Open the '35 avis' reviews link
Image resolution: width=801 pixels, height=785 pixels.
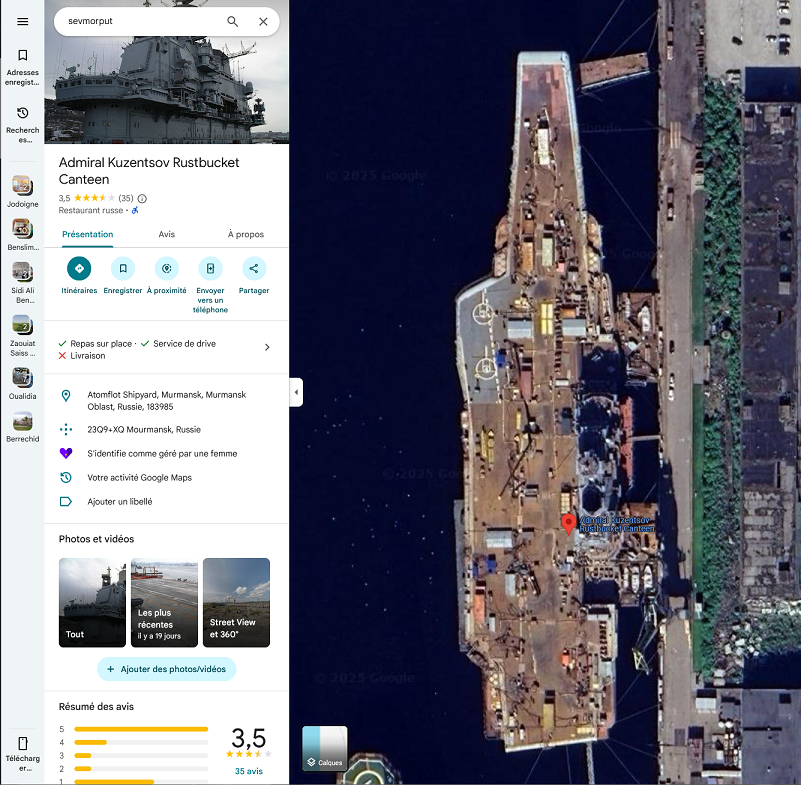[249, 771]
